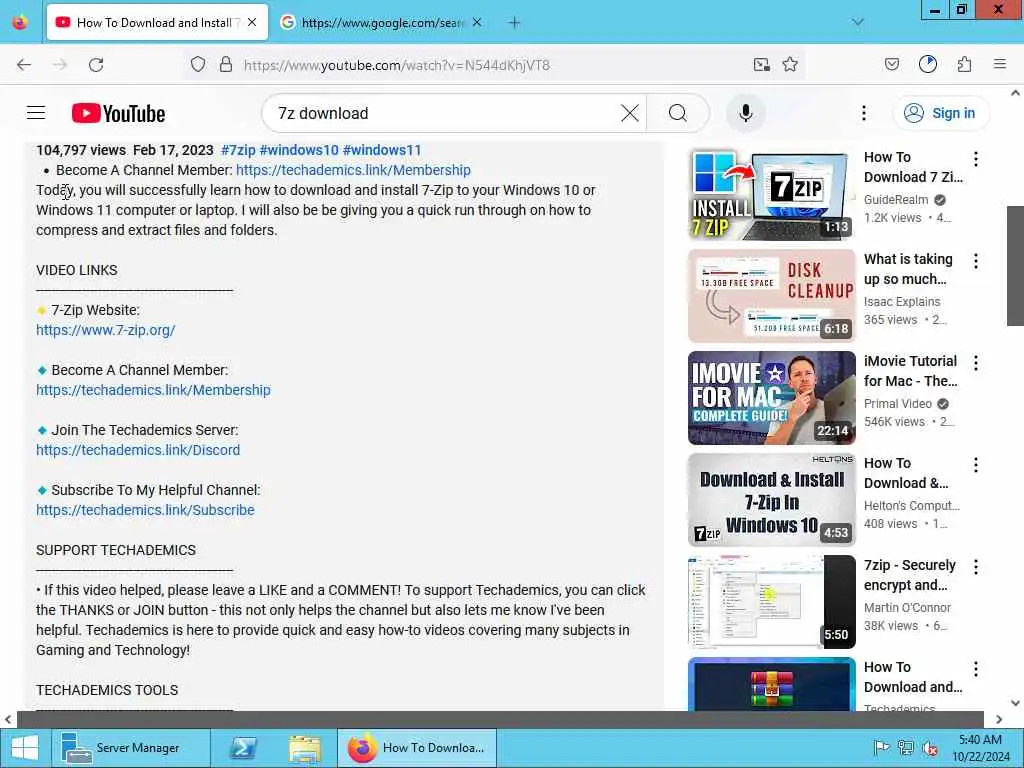Switch to the Google search tab

click(x=381, y=23)
